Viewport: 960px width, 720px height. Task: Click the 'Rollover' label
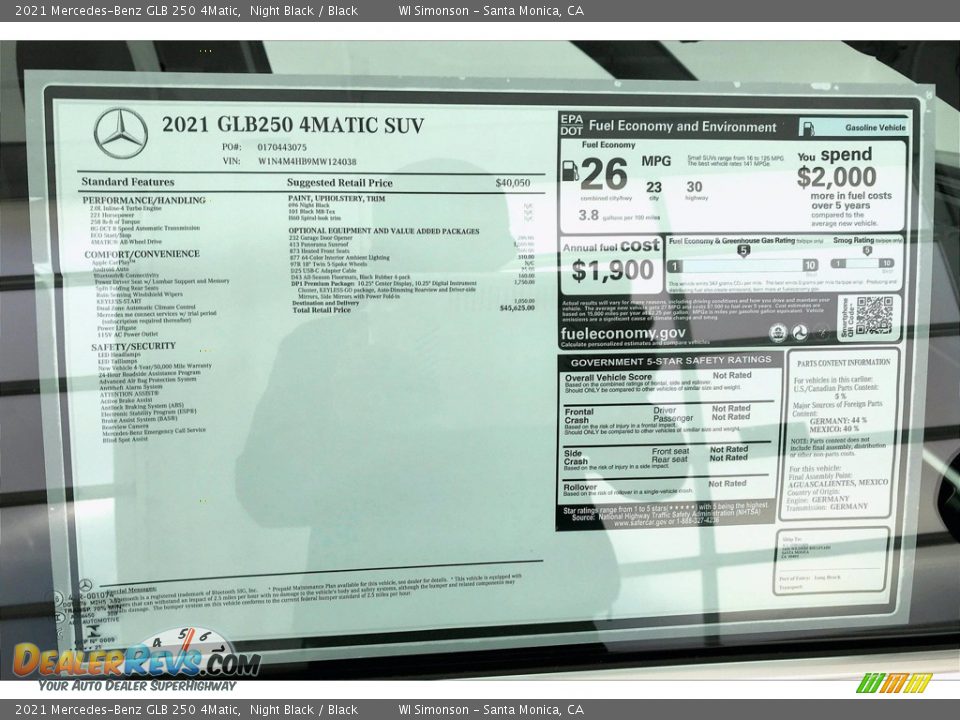pos(580,487)
